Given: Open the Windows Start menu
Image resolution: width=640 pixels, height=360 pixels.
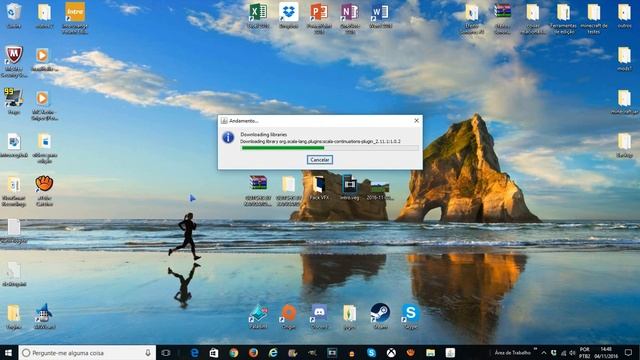Looking at the screenshot, I should [8, 353].
